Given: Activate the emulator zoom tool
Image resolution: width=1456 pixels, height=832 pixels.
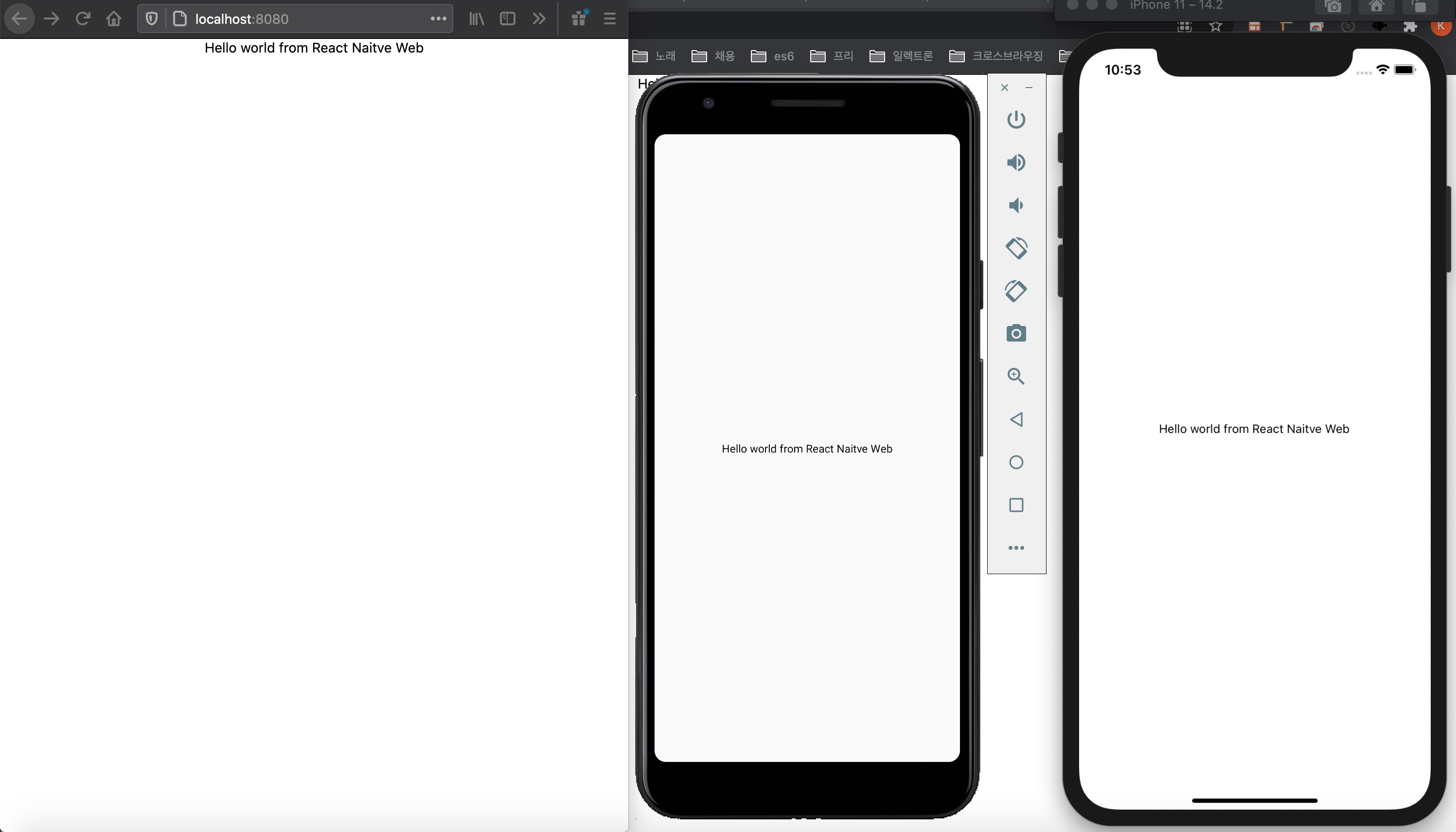Looking at the screenshot, I should point(1016,376).
